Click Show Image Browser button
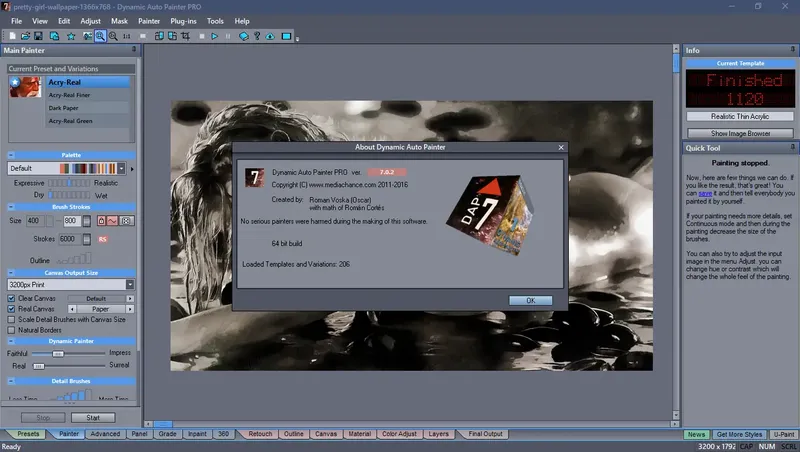The image size is (800, 452). point(740,133)
